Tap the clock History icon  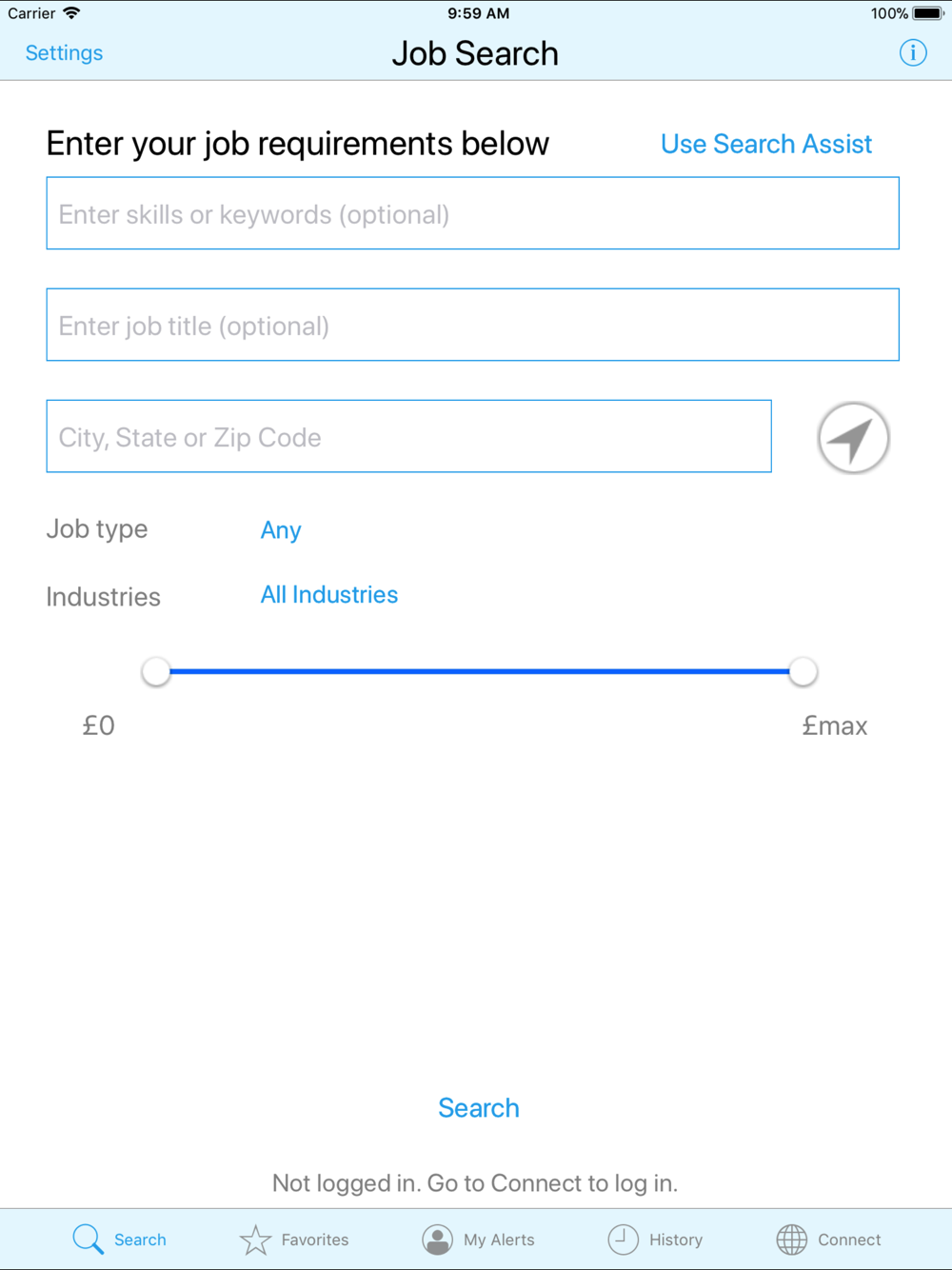click(x=623, y=1239)
